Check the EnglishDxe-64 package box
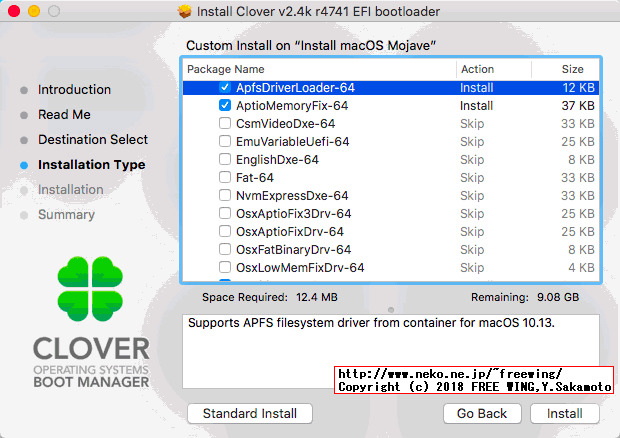The image size is (620, 438). (225, 159)
